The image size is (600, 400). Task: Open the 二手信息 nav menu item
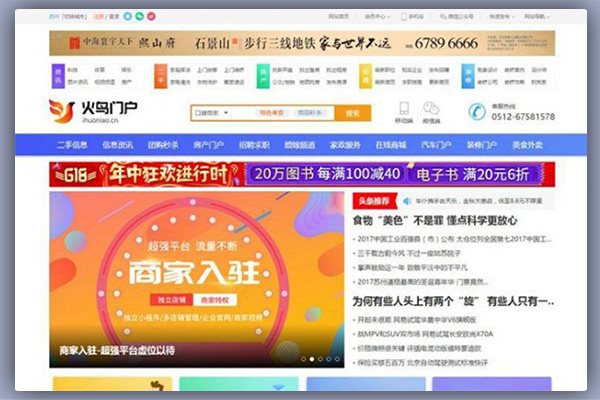click(72, 145)
